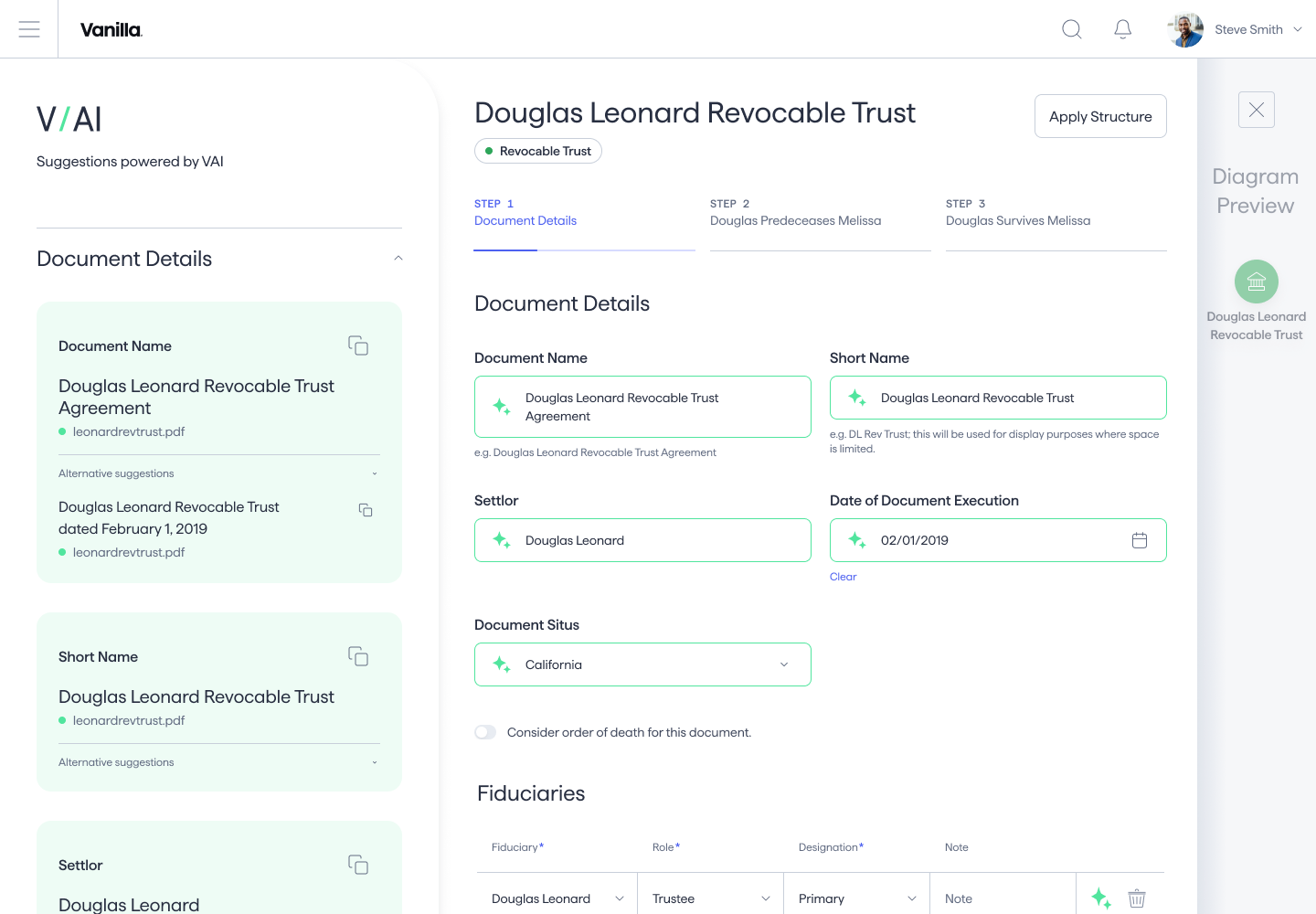Viewport: 1316px width, 914px height.
Task: Click the VAI sparkle icon in fiduciary row
Action: (x=1101, y=898)
